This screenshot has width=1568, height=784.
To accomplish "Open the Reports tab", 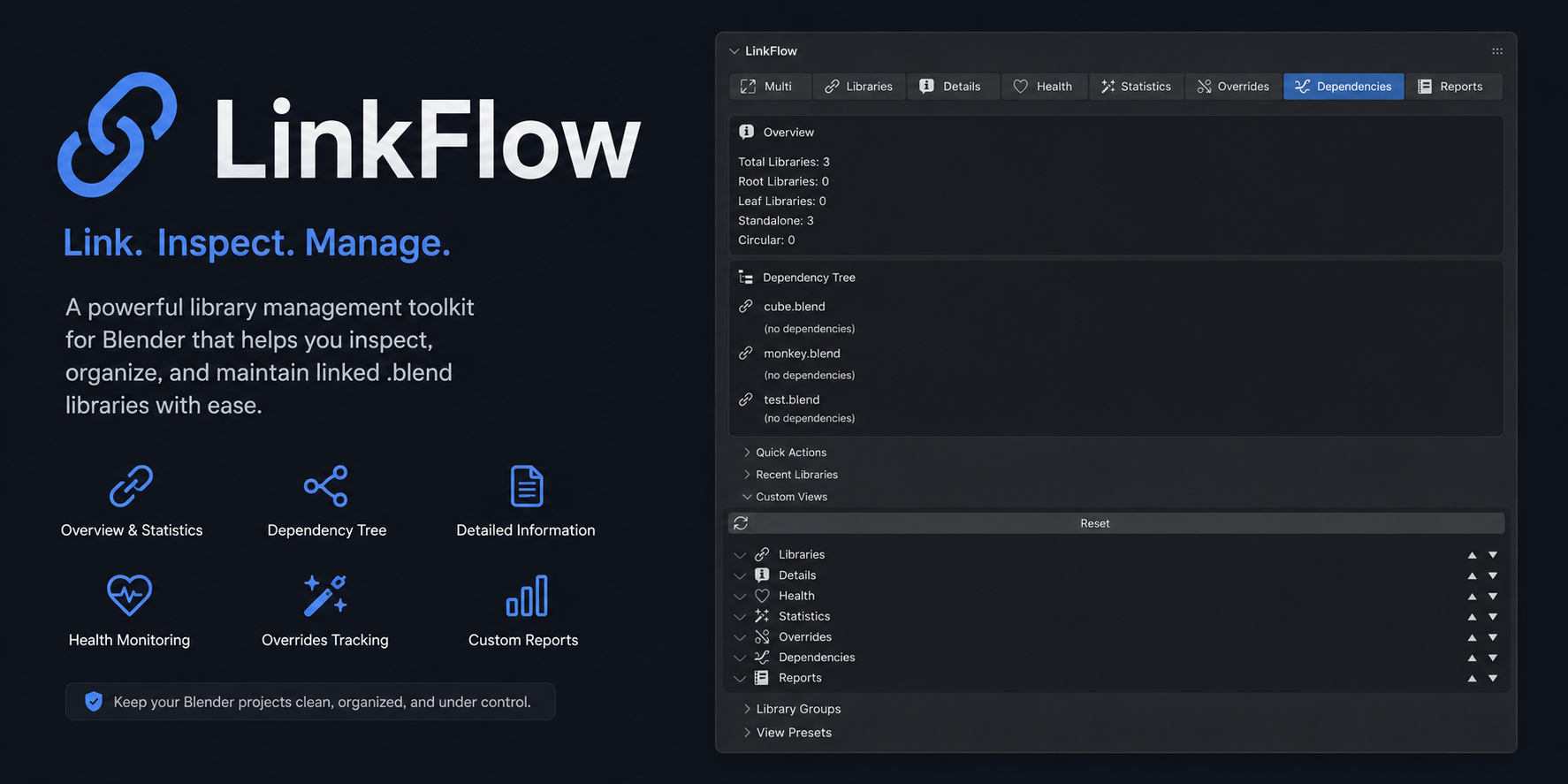I will pyautogui.click(x=1453, y=87).
